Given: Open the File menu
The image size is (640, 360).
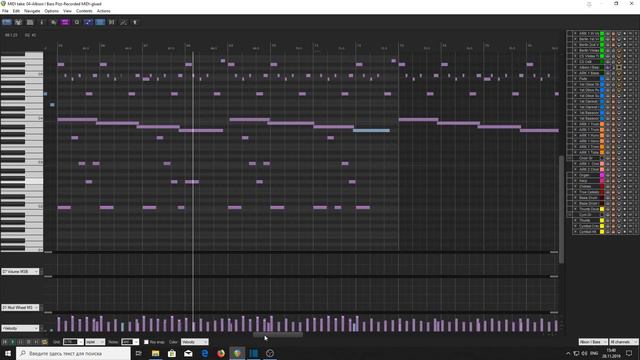Looking at the screenshot, I should pyautogui.click(x=5, y=11).
